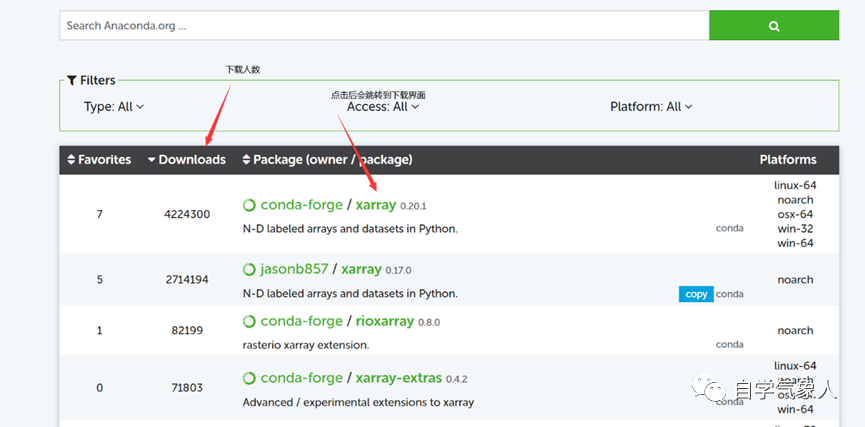This screenshot has height=427, width=865.
Task: Open the rioxarray package link
Action: tap(385, 321)
